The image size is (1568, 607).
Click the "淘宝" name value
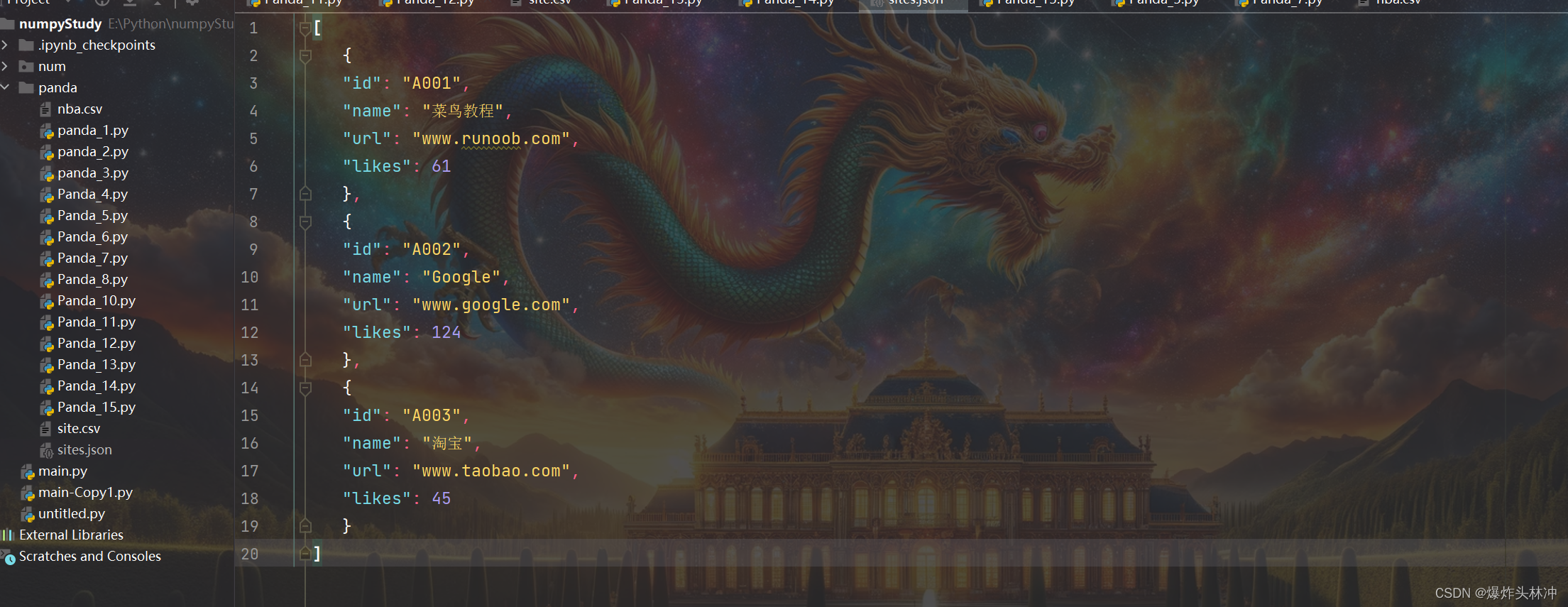coord(447,444)
